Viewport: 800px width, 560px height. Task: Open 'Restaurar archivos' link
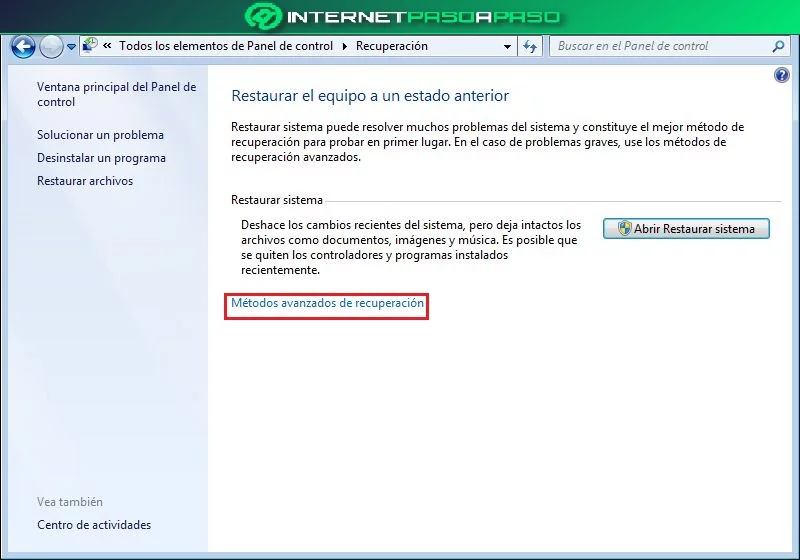point(85,181)
